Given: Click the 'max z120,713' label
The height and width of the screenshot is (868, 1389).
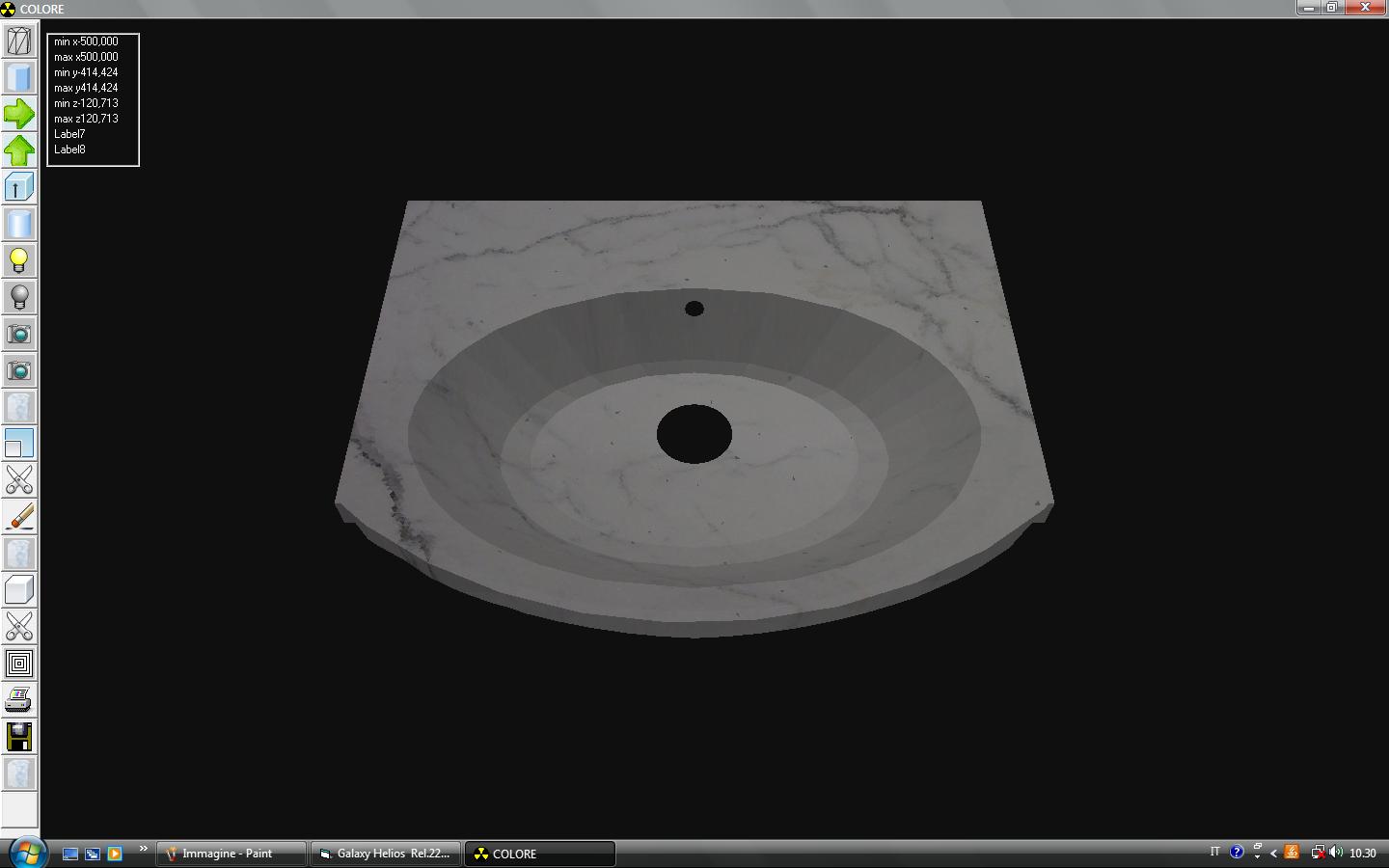Looking at the screenshot, I should pos(86,119).
